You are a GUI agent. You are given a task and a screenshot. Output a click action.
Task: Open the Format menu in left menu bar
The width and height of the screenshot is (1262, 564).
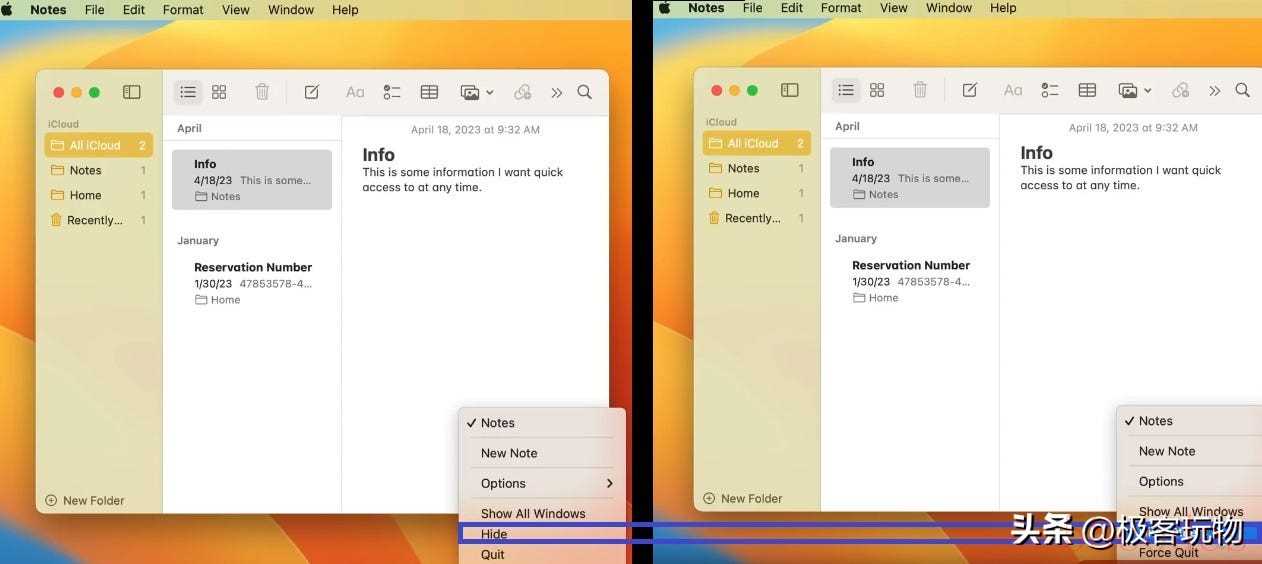183,10
